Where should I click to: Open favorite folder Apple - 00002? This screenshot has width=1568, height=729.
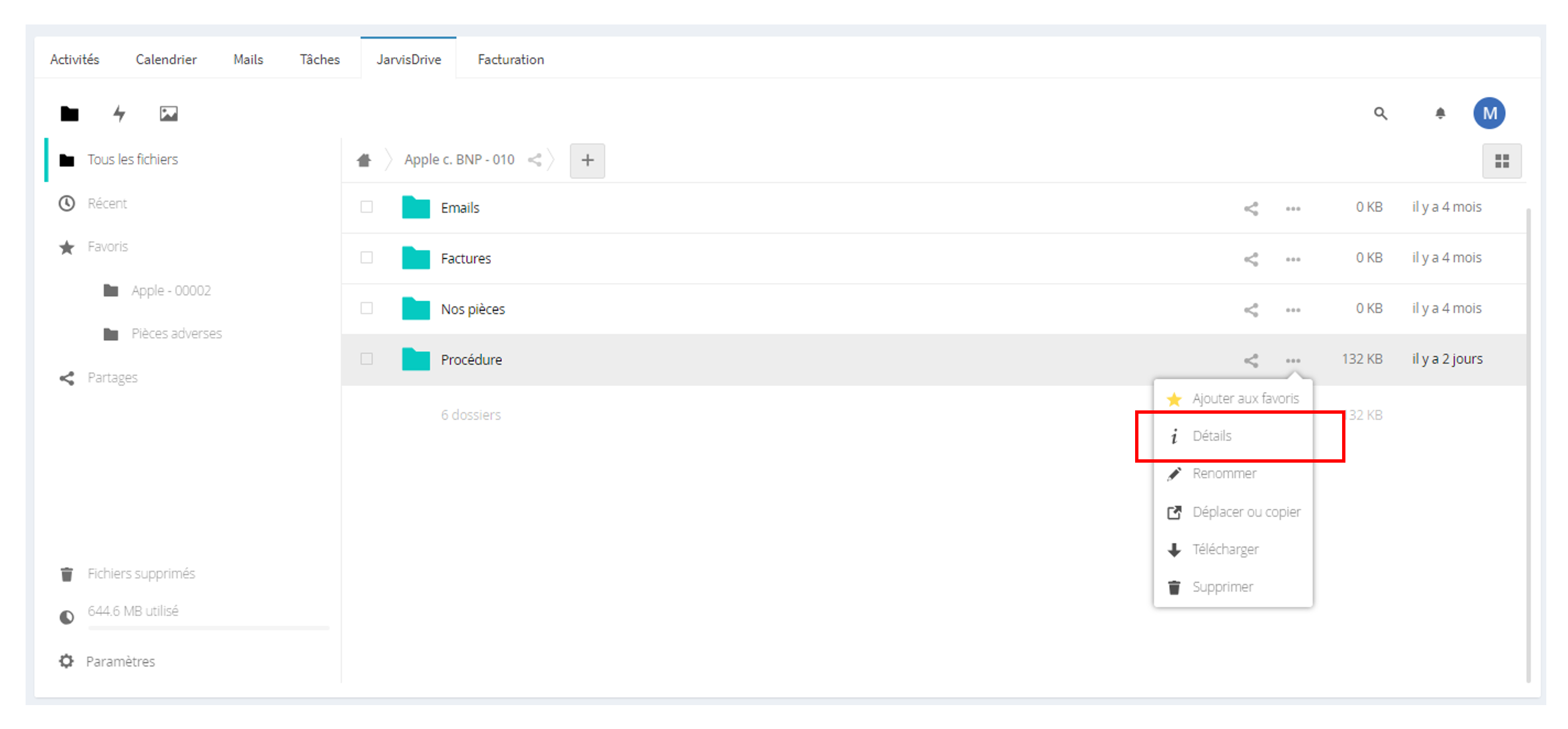point(171,290)
